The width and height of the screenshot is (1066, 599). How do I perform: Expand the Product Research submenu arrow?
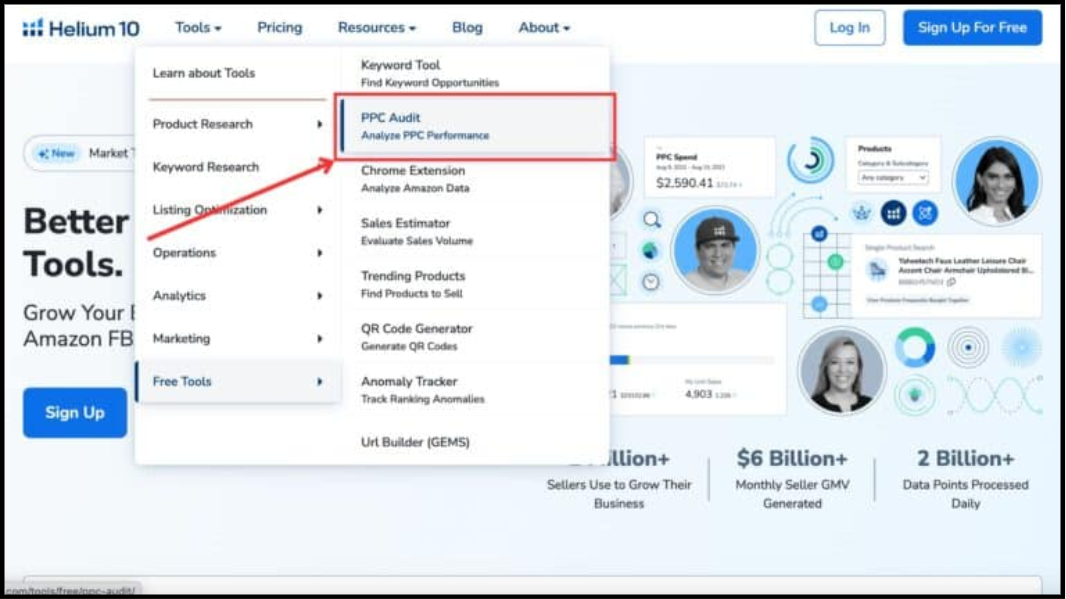(320, 124)
